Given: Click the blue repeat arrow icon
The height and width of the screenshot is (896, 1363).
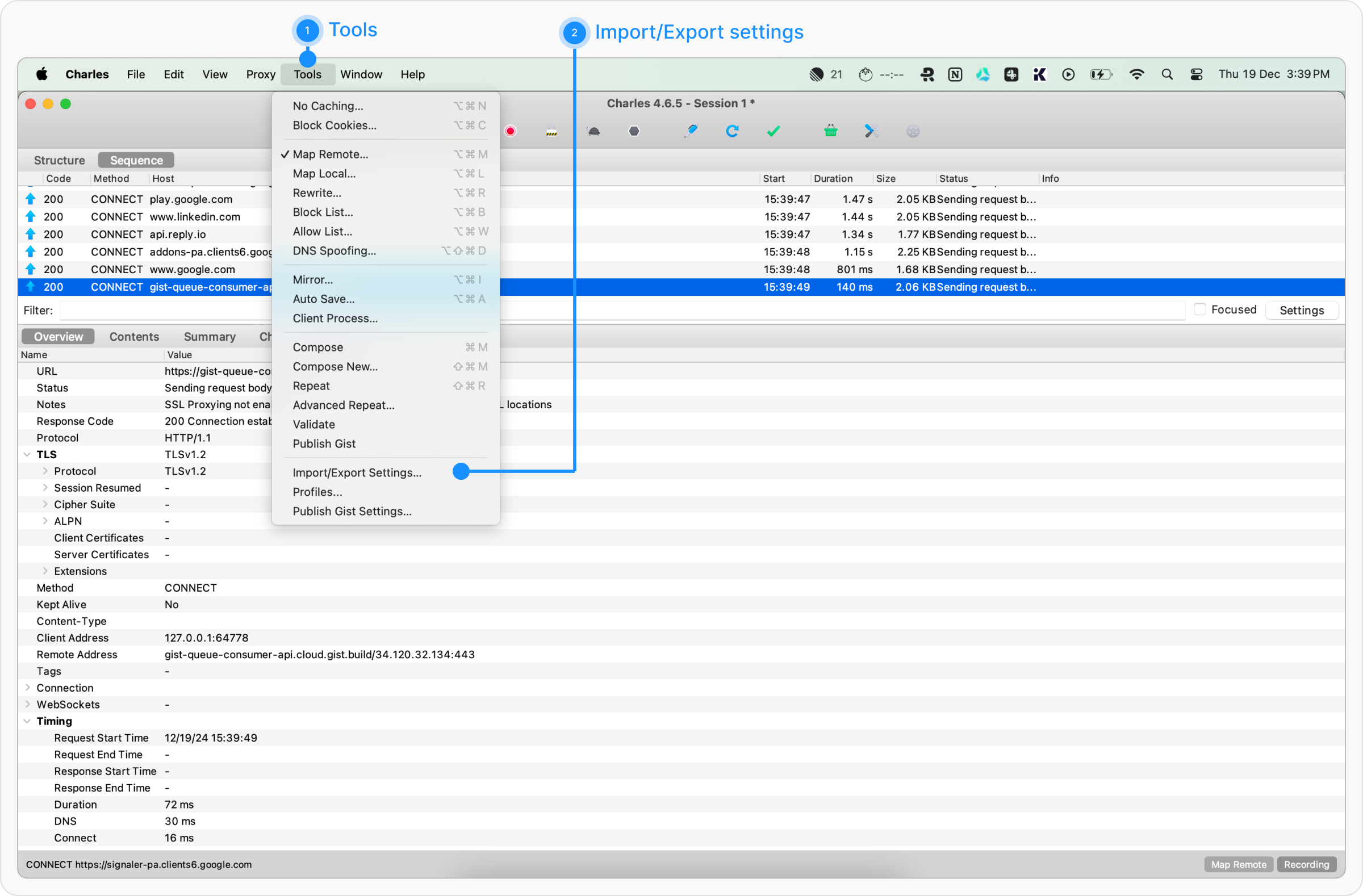Looking at the screenshot, I should click(x=732, y=131).
